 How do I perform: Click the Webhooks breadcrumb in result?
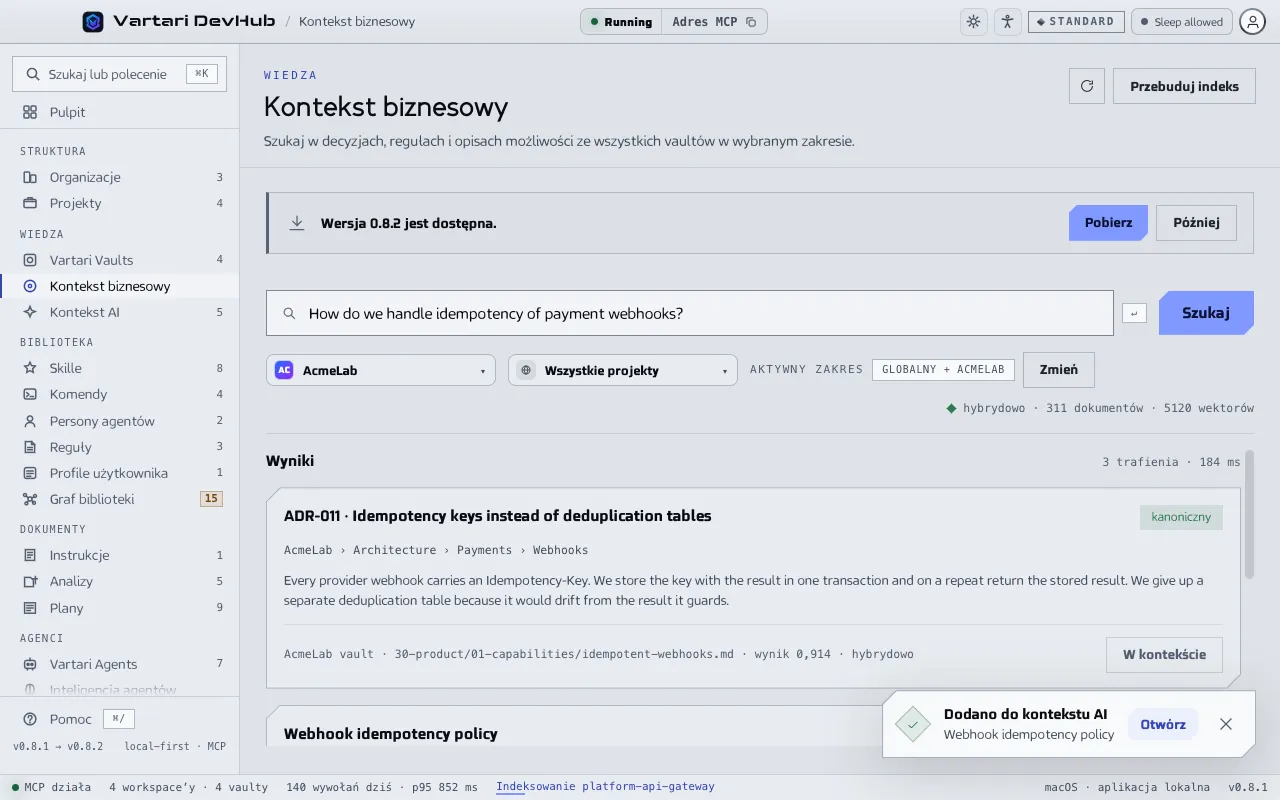tap(560, 550)
